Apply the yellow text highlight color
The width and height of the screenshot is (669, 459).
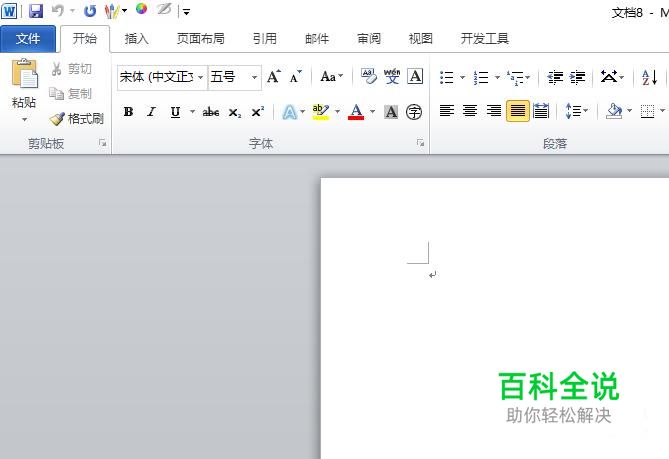click(x=321, y=112)
